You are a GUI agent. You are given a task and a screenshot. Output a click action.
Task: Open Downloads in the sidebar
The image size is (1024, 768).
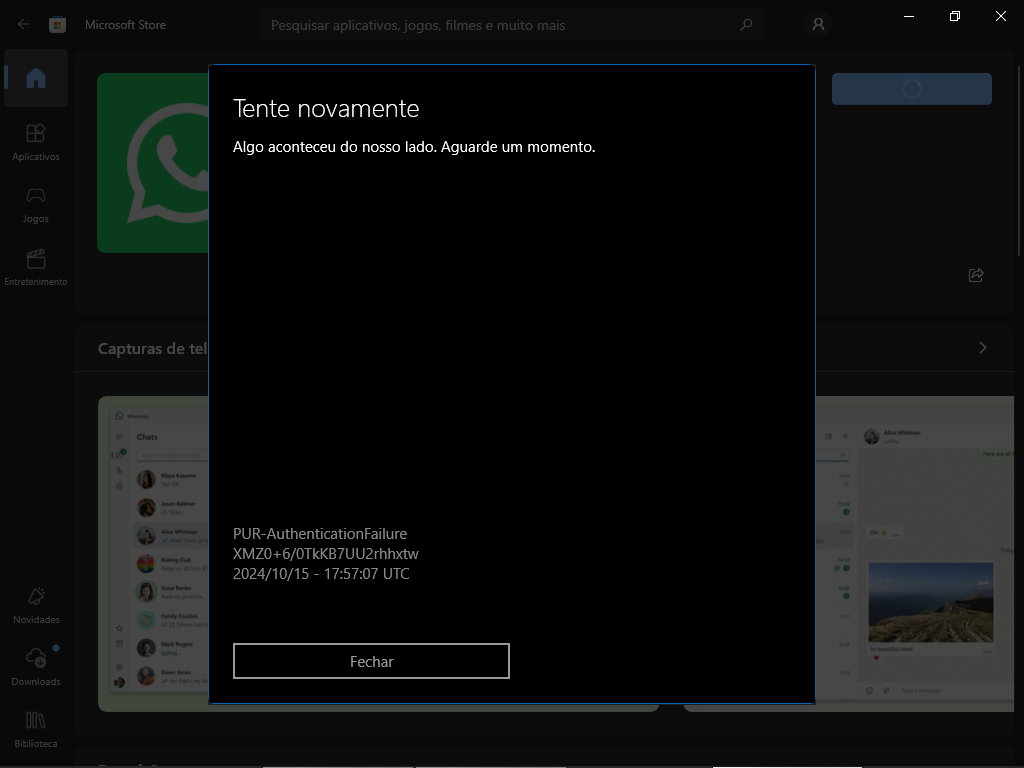click(36, 667)
